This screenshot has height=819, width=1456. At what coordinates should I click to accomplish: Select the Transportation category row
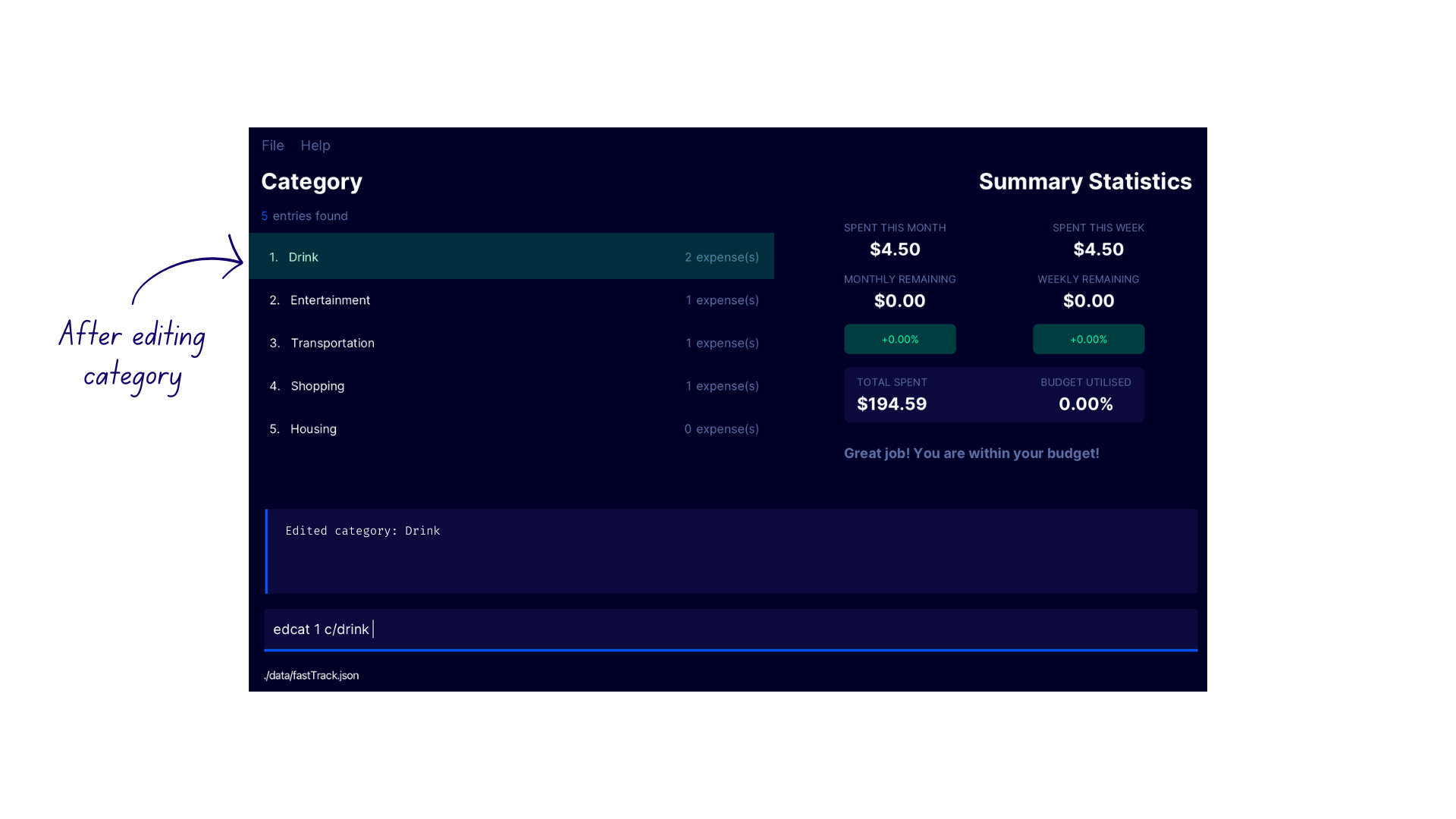pos(511,343)
